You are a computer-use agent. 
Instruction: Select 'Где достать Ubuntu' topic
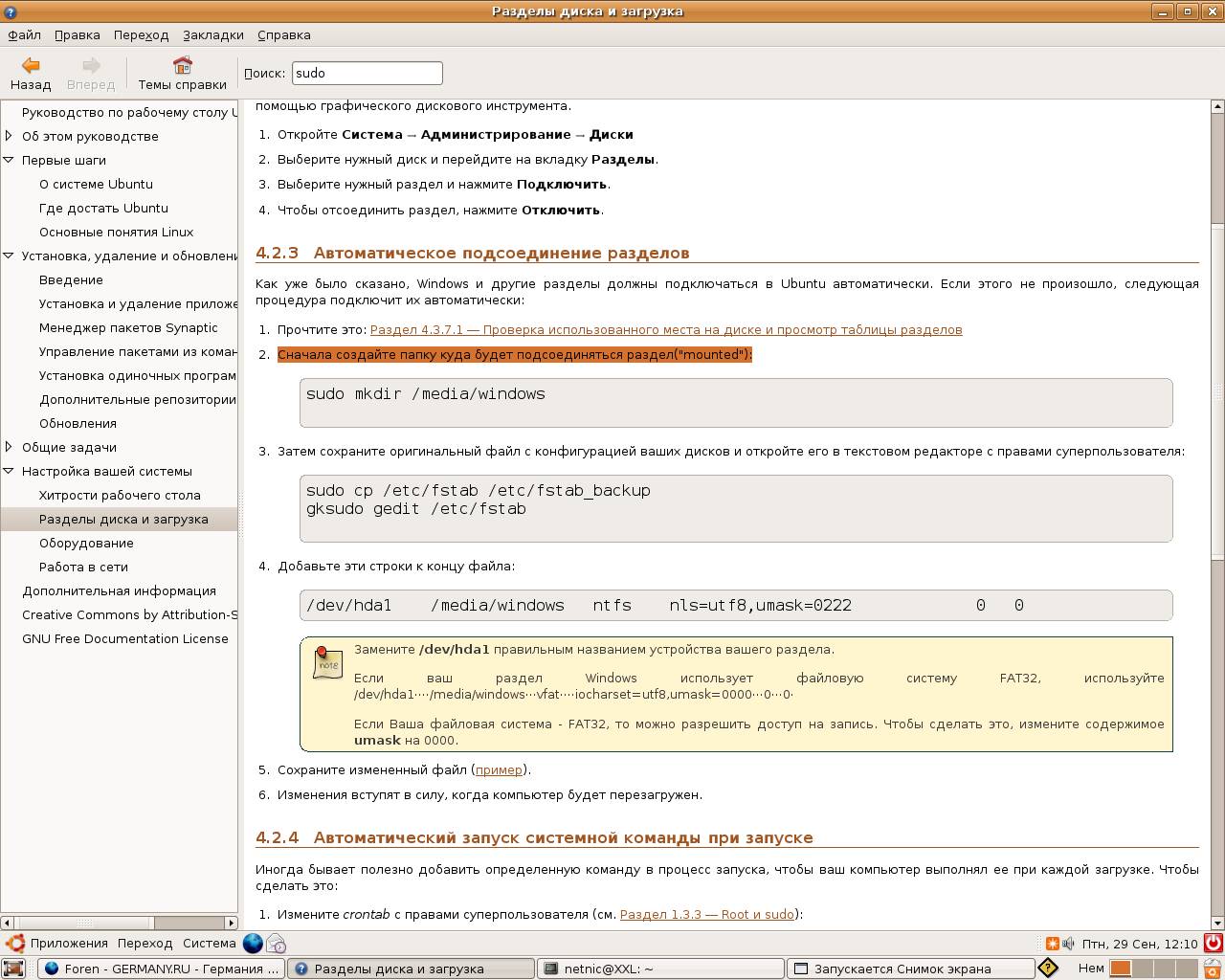click(x=103, y=208)
